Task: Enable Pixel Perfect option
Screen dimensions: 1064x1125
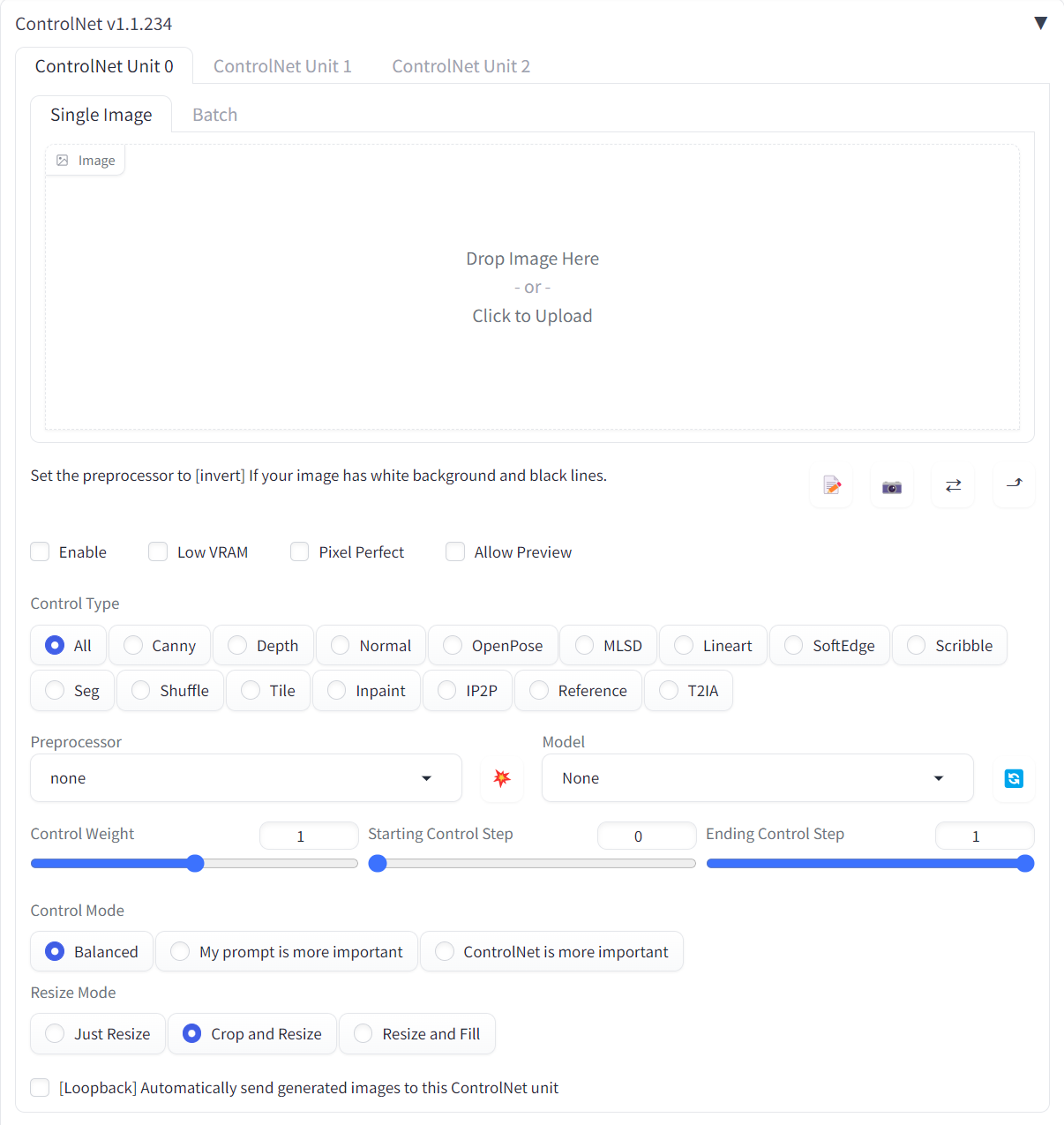Action: click(x=300, y=551)
